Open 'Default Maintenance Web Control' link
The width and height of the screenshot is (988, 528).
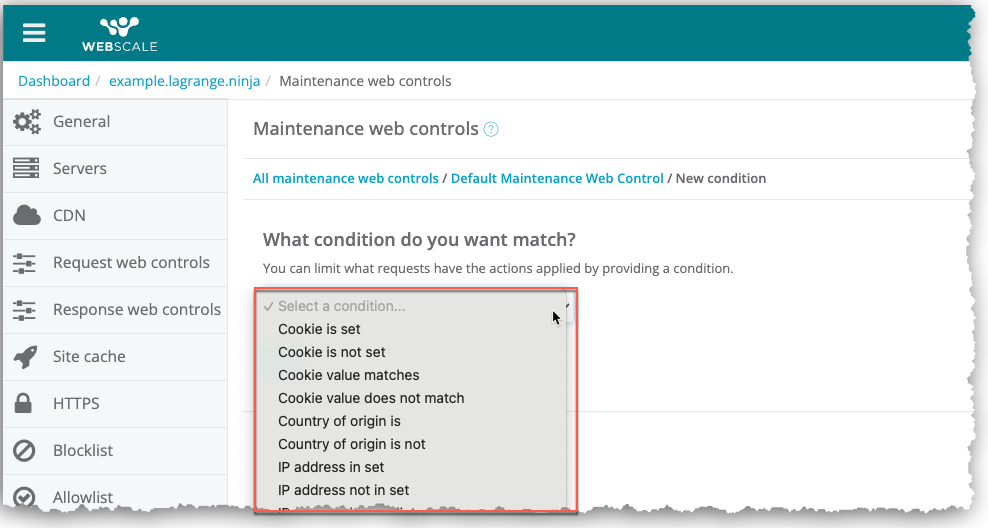coord(557,178)
